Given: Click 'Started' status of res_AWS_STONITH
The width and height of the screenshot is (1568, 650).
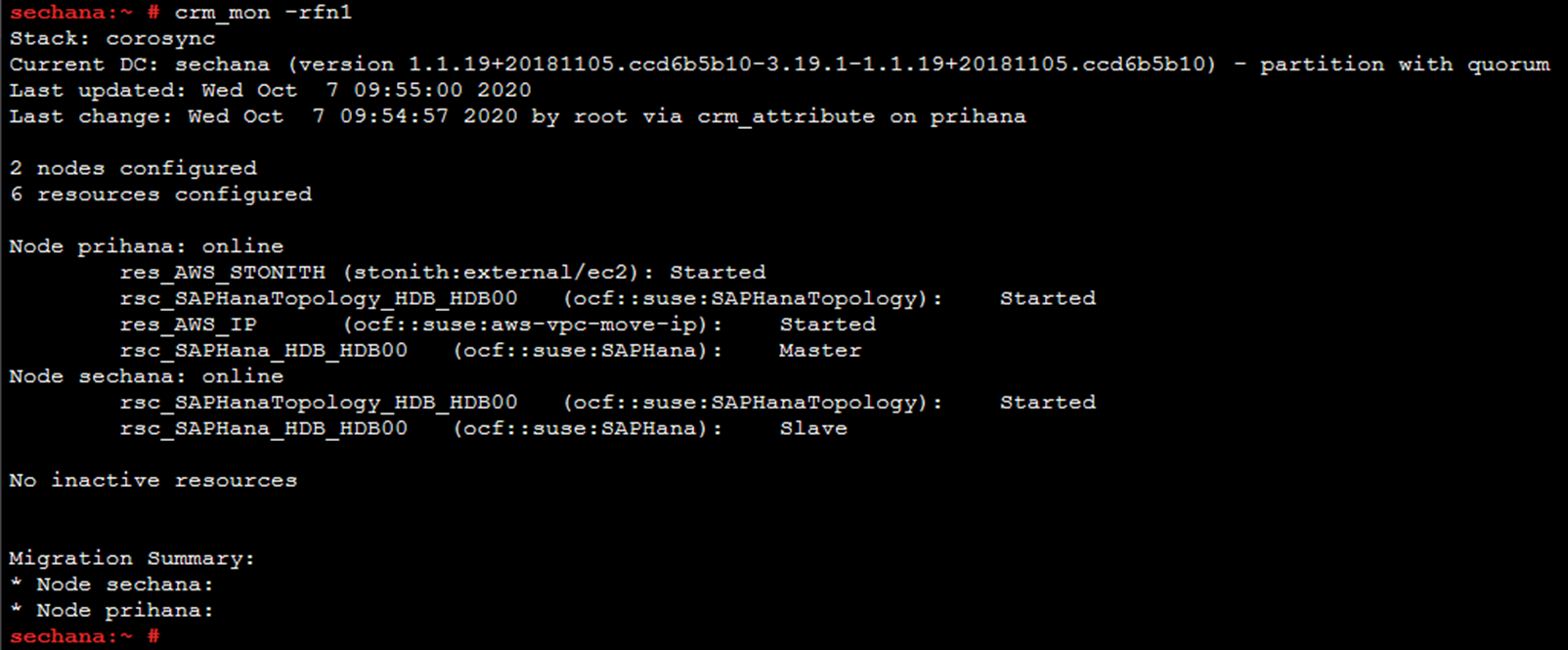Looking at the screenshot, I should (718, 273).
